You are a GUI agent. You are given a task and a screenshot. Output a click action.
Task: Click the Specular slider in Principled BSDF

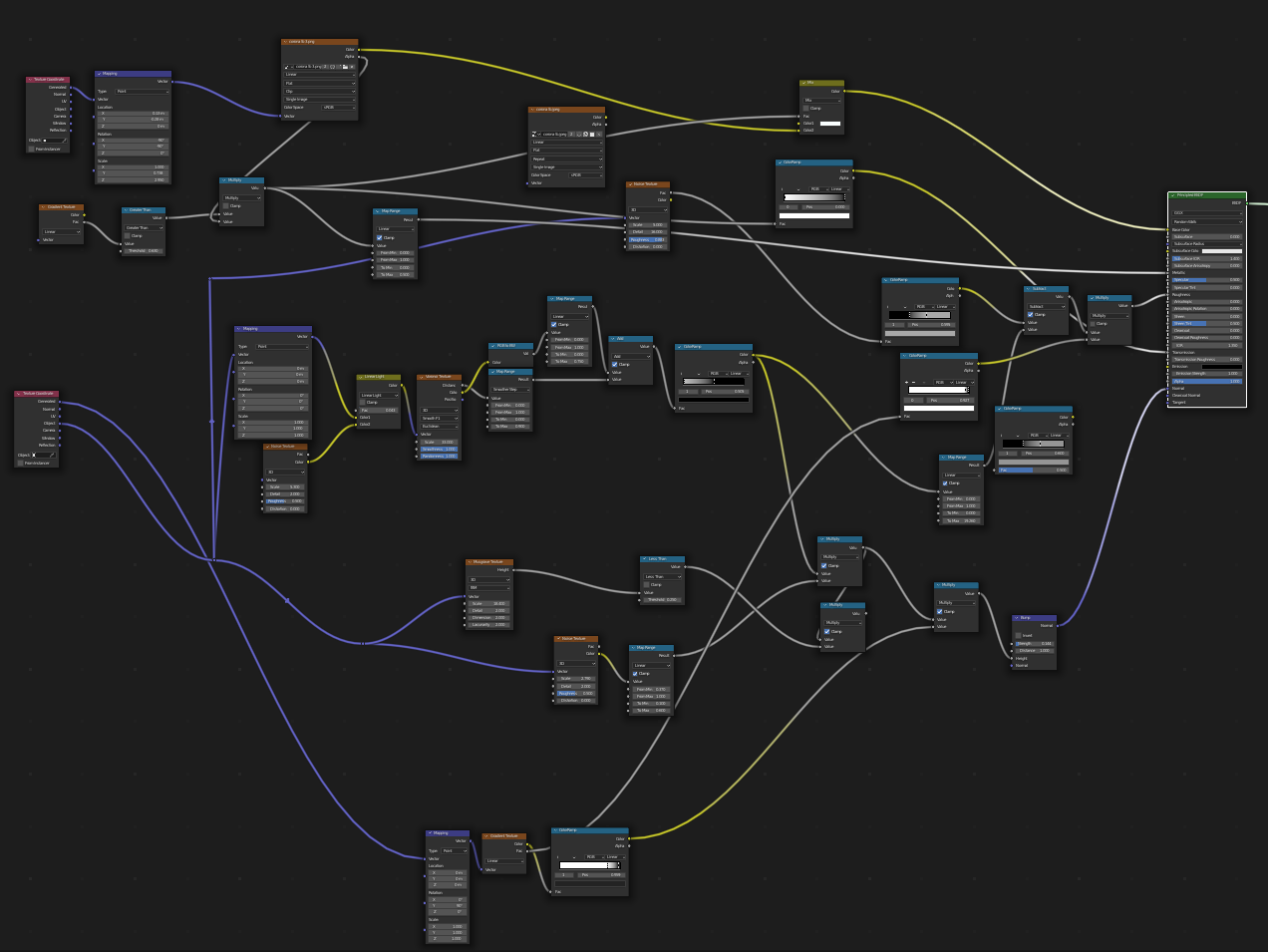(x=1207, y=280)
